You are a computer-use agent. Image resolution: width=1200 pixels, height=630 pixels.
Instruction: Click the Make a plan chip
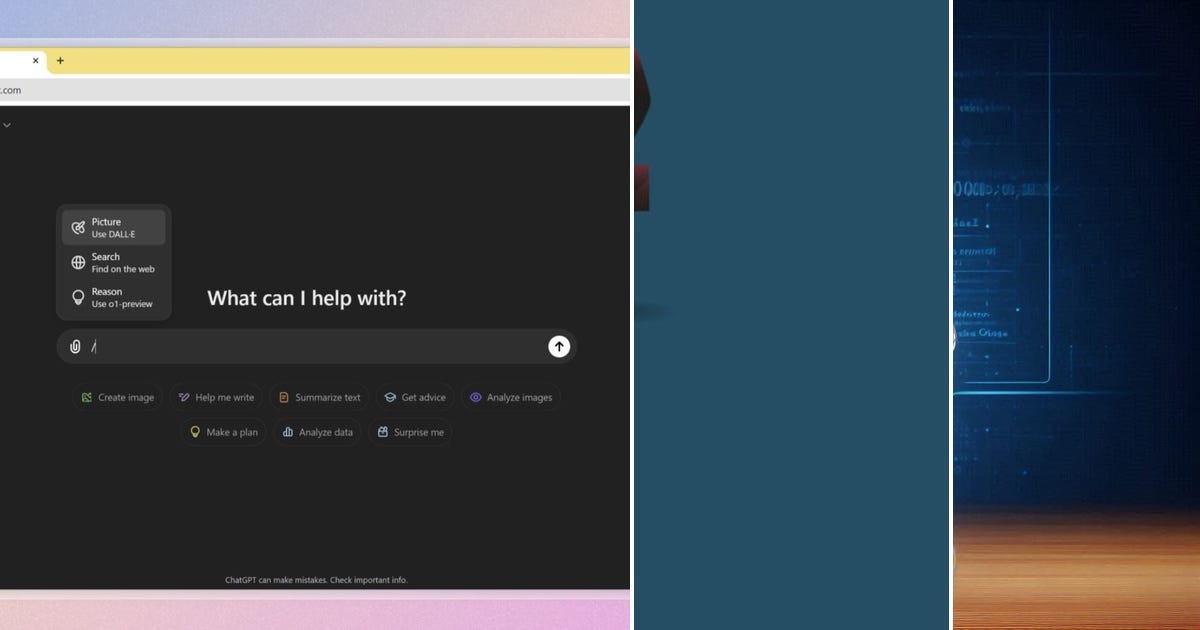[x=223, y=432]
